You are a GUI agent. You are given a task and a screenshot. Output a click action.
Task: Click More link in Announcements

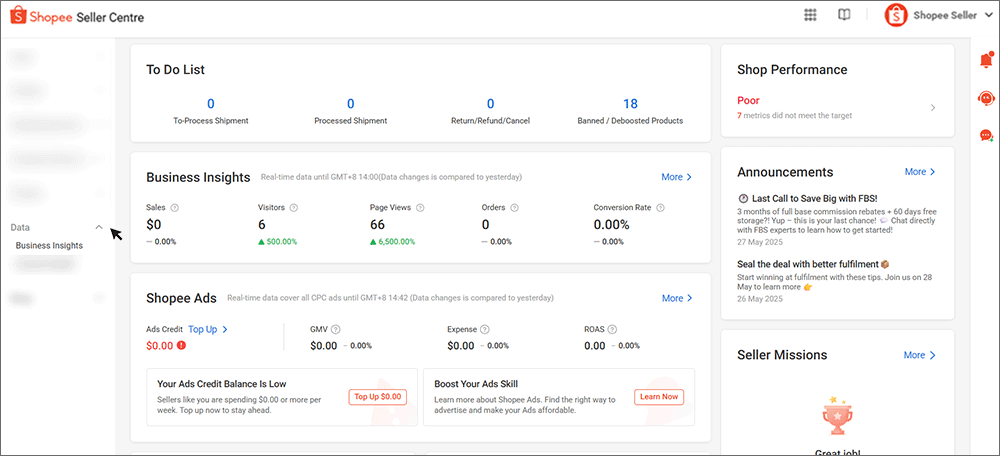(920, 172)
